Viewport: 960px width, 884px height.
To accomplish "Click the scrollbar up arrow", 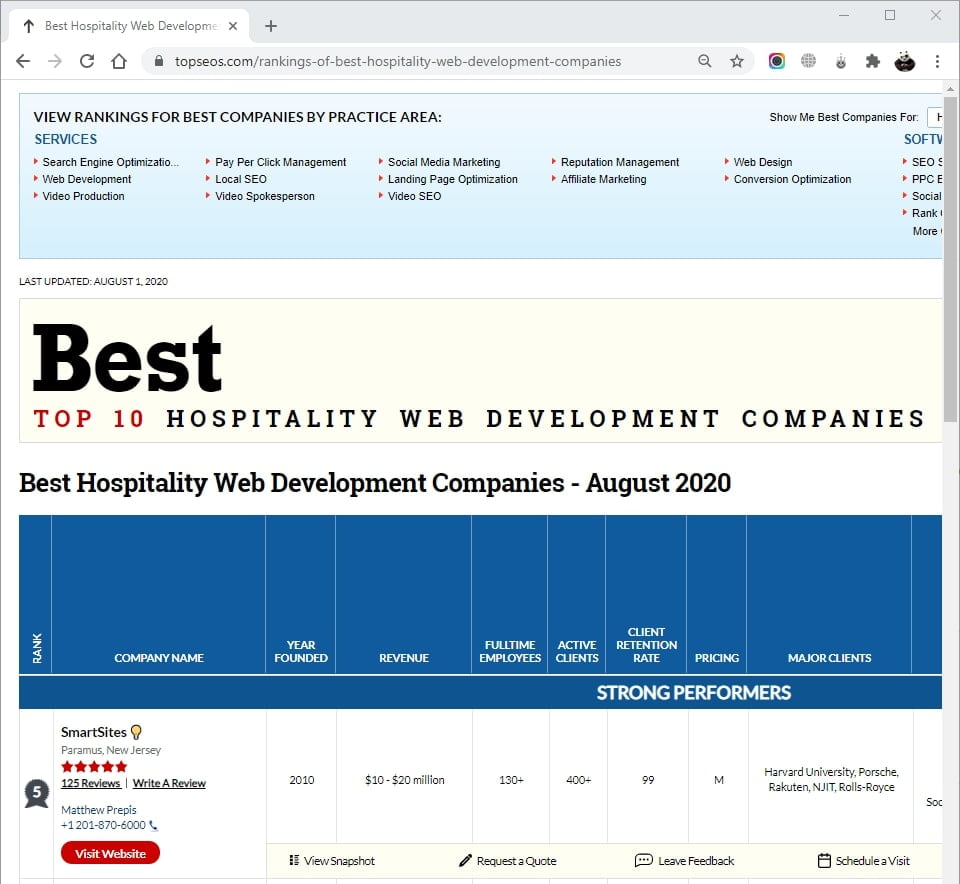I will 950,89.
